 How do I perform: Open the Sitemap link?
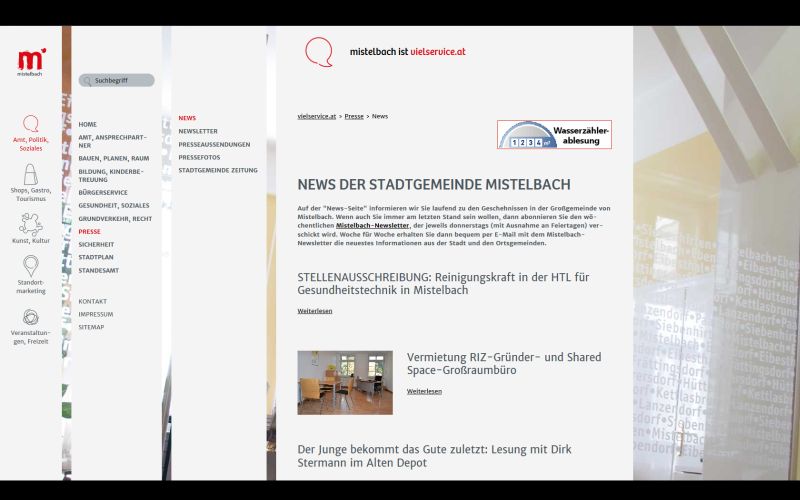[91, 328]
